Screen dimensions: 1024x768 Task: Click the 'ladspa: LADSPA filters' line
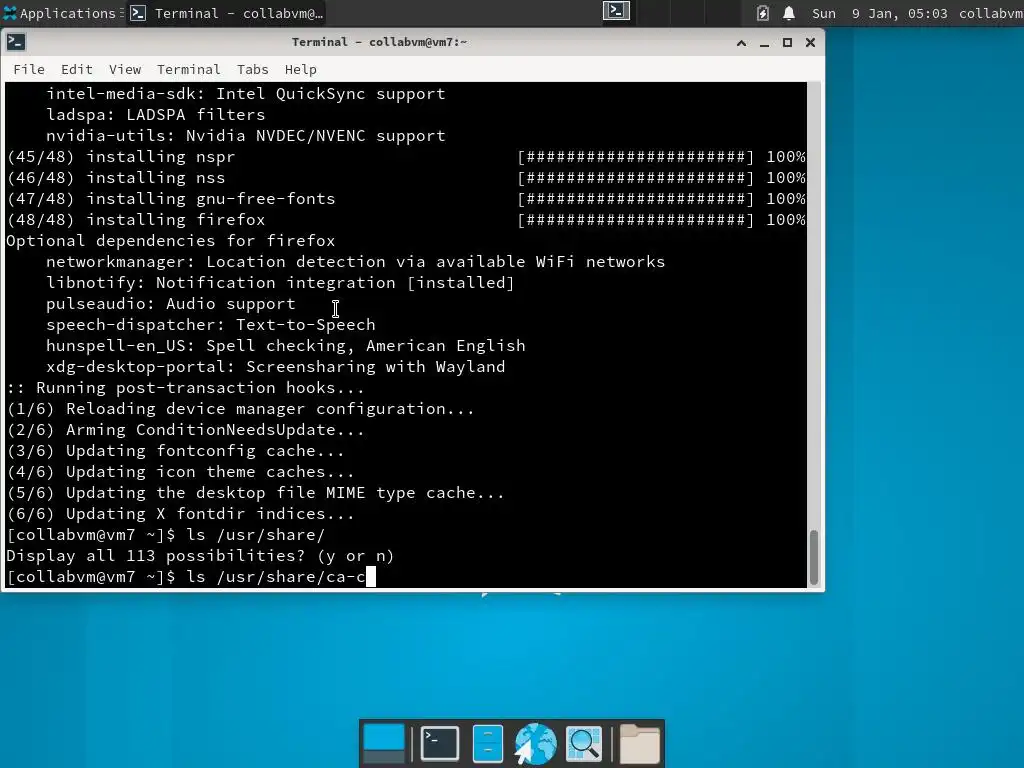click(155, 114)
